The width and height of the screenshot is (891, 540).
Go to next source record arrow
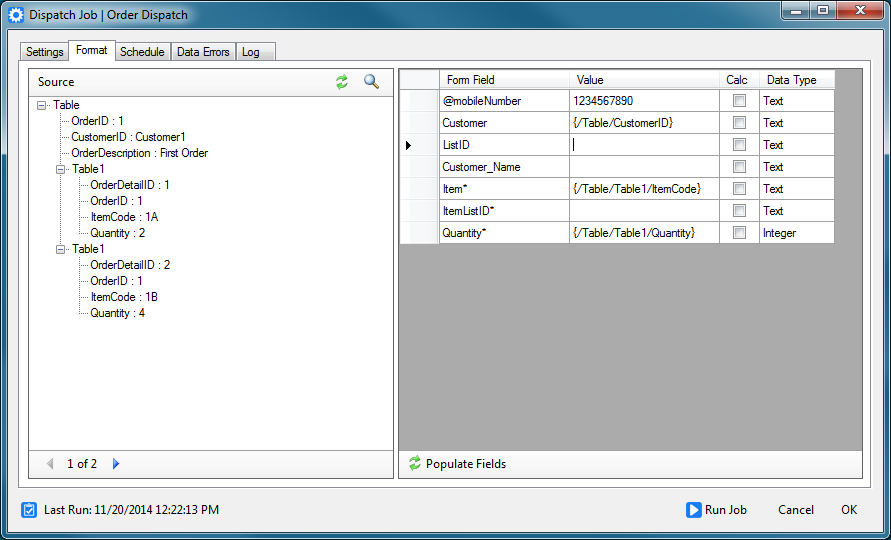tap(116, 464)
